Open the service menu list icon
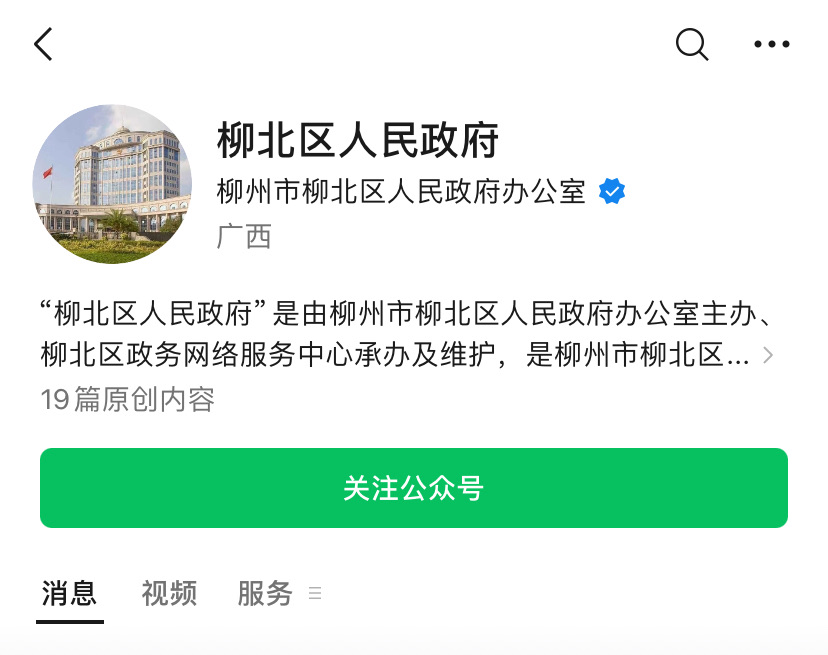This screenshot has height=655, width=828. tap(315, 593)
